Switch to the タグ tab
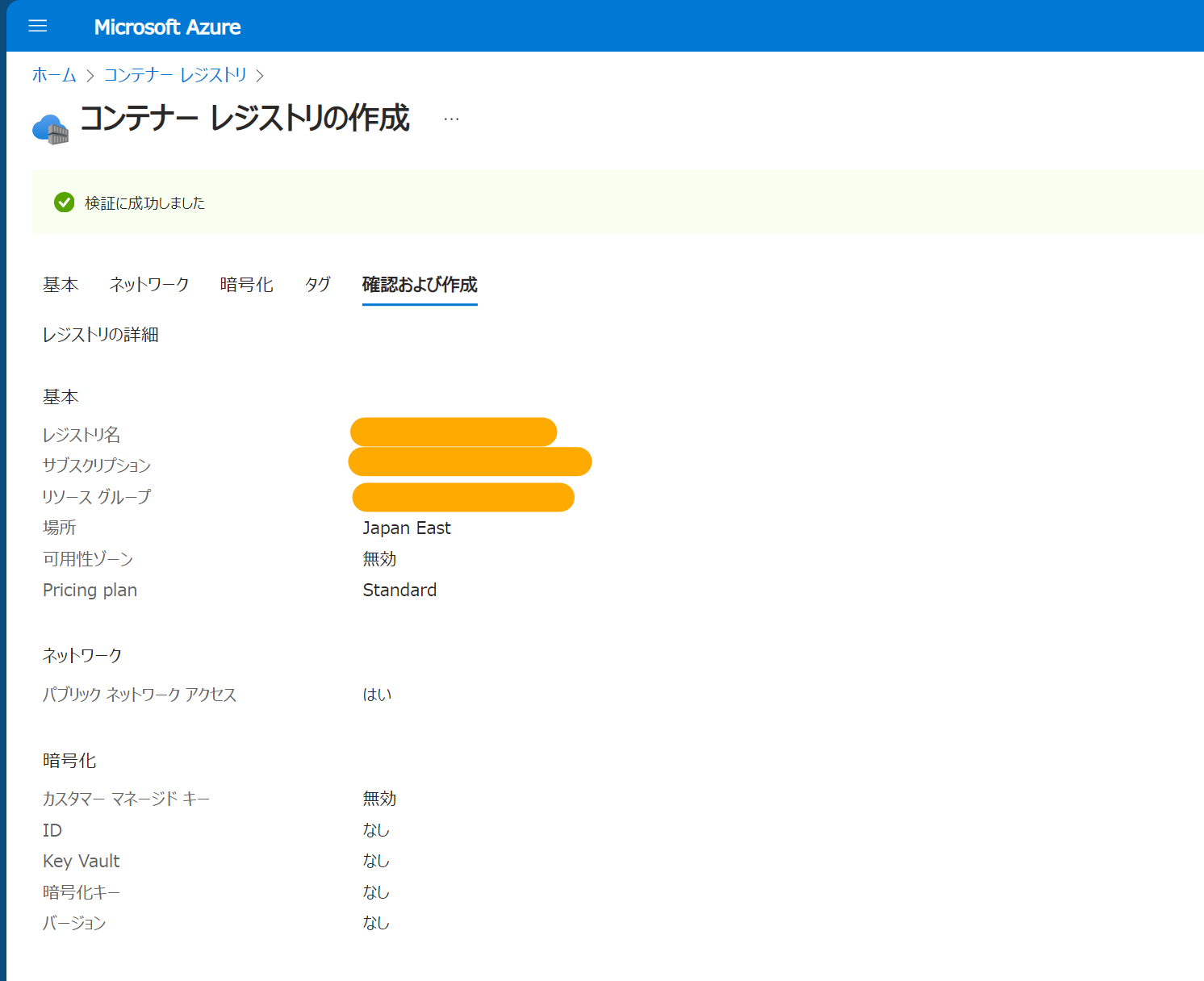Viewport: 1204px width, 981px height. coord(316,285)
